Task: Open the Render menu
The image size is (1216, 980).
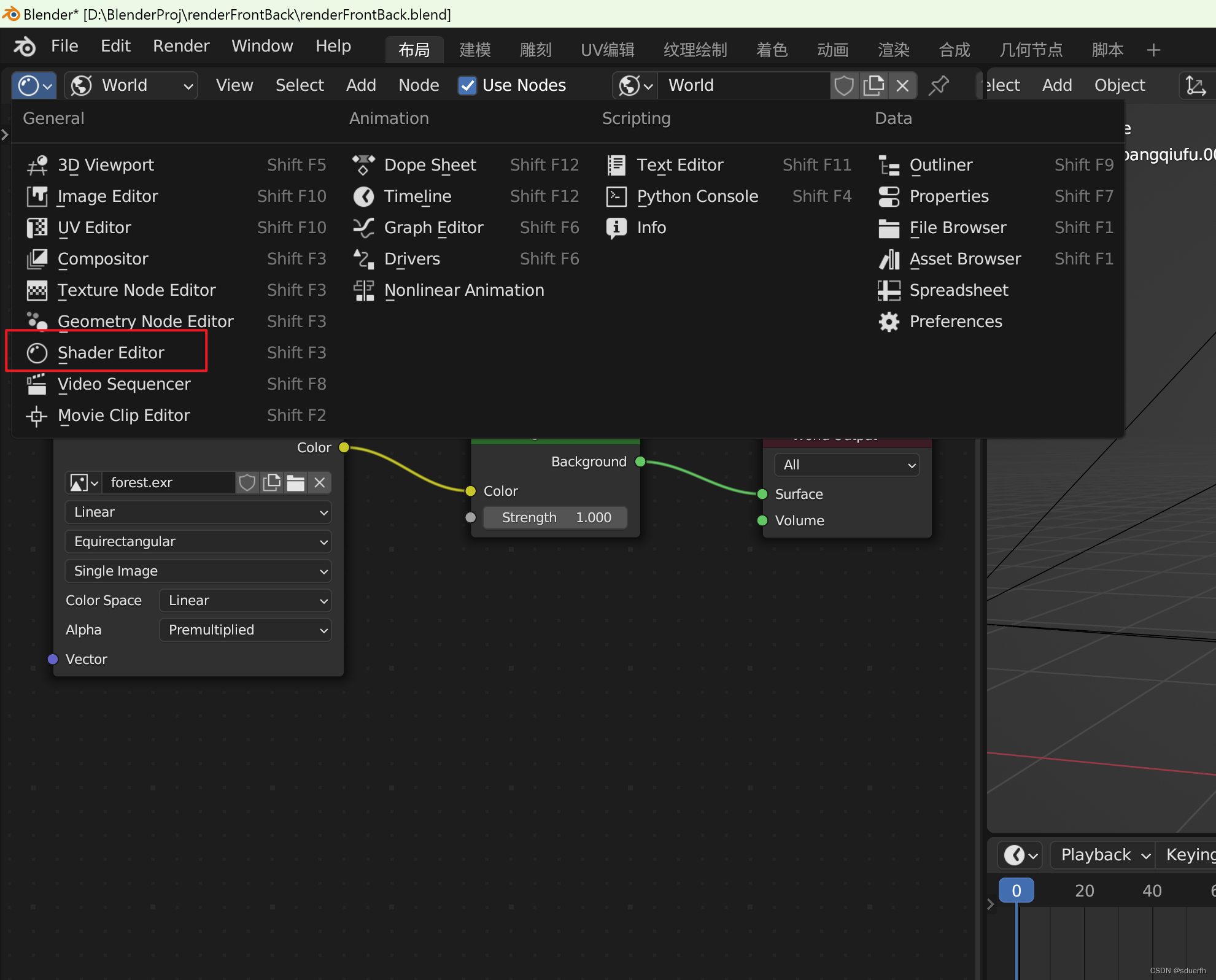Action: click(181, 46)
